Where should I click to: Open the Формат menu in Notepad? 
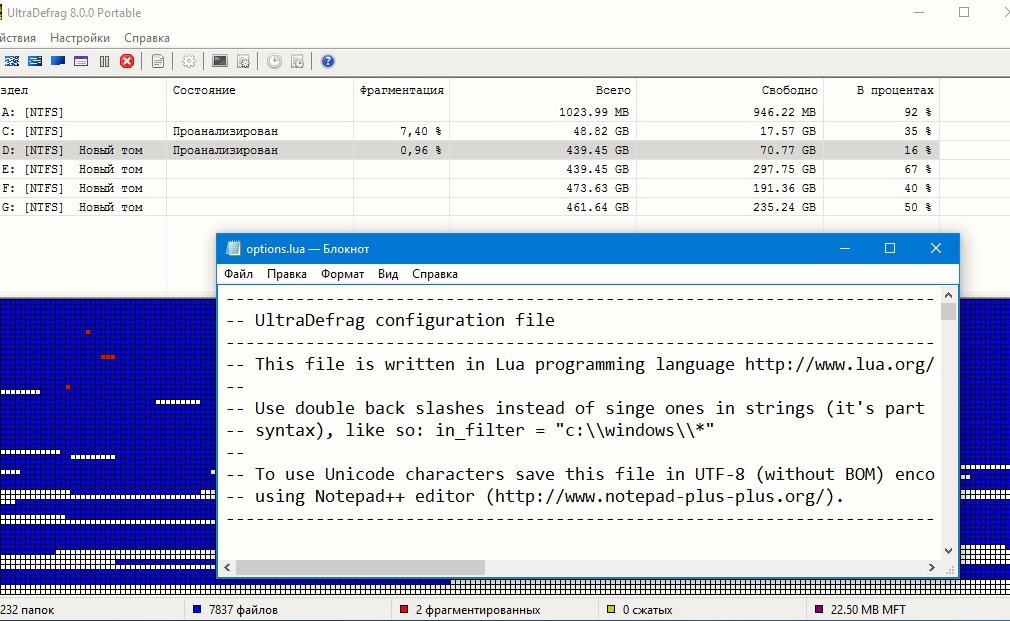pos(343,274)
